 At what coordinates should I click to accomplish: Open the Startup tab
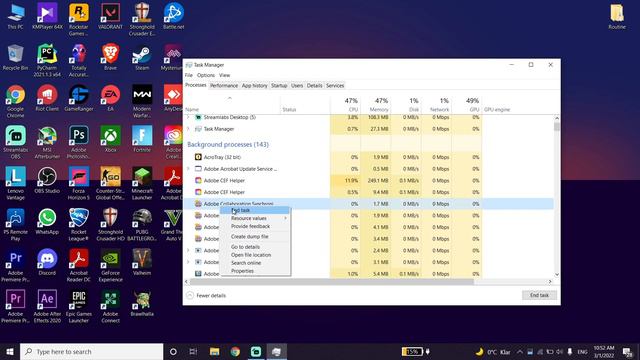[x=279, y=86]
